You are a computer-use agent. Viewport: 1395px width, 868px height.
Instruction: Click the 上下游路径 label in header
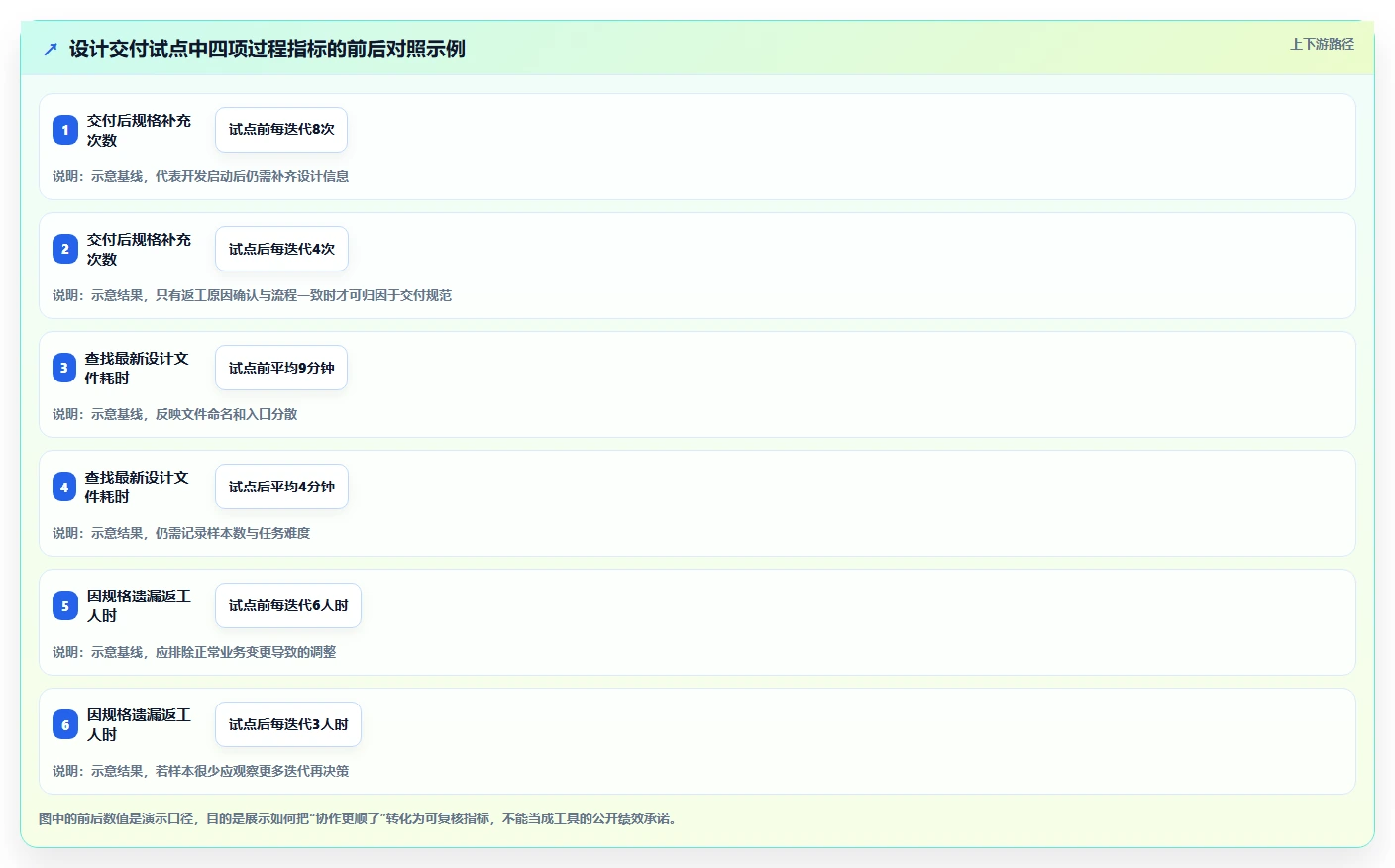click(1322, 44)
